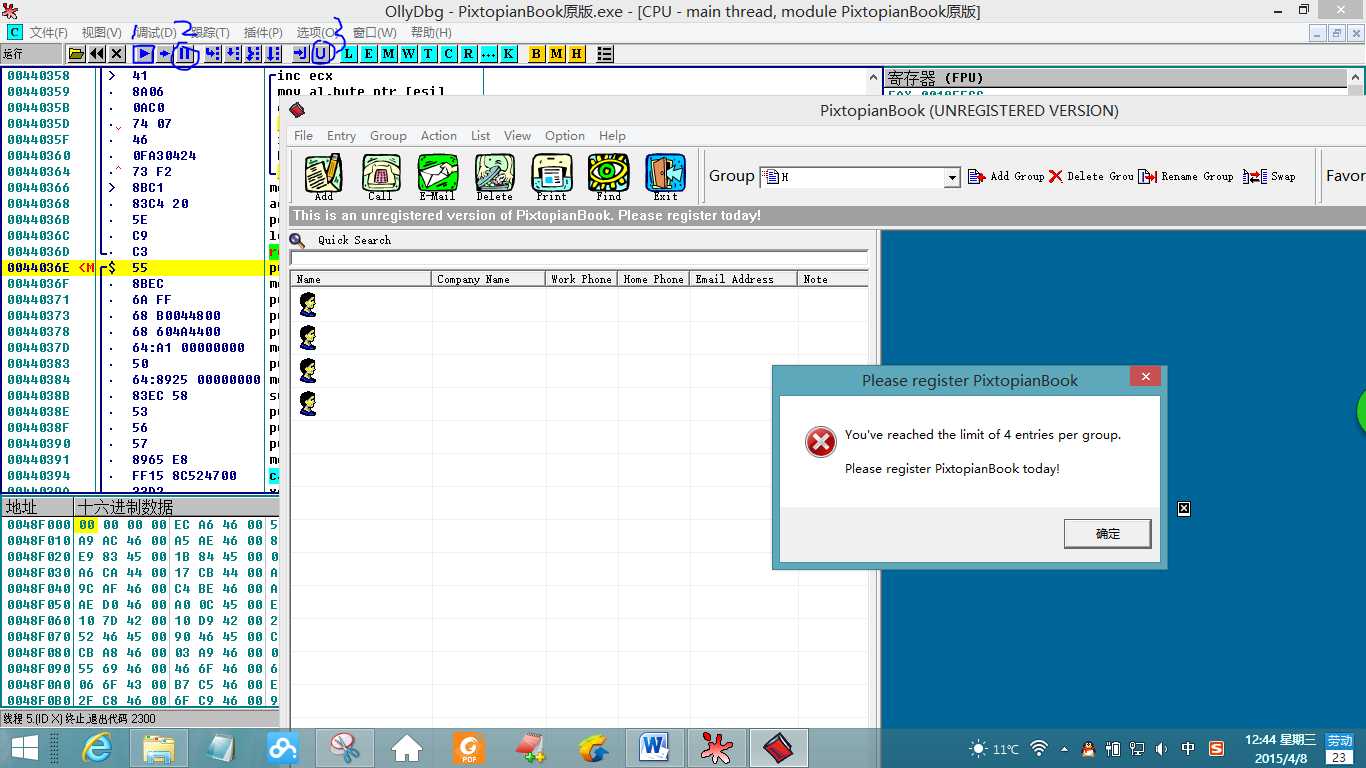Sort by Company Name column header

[x=489, y=279]
